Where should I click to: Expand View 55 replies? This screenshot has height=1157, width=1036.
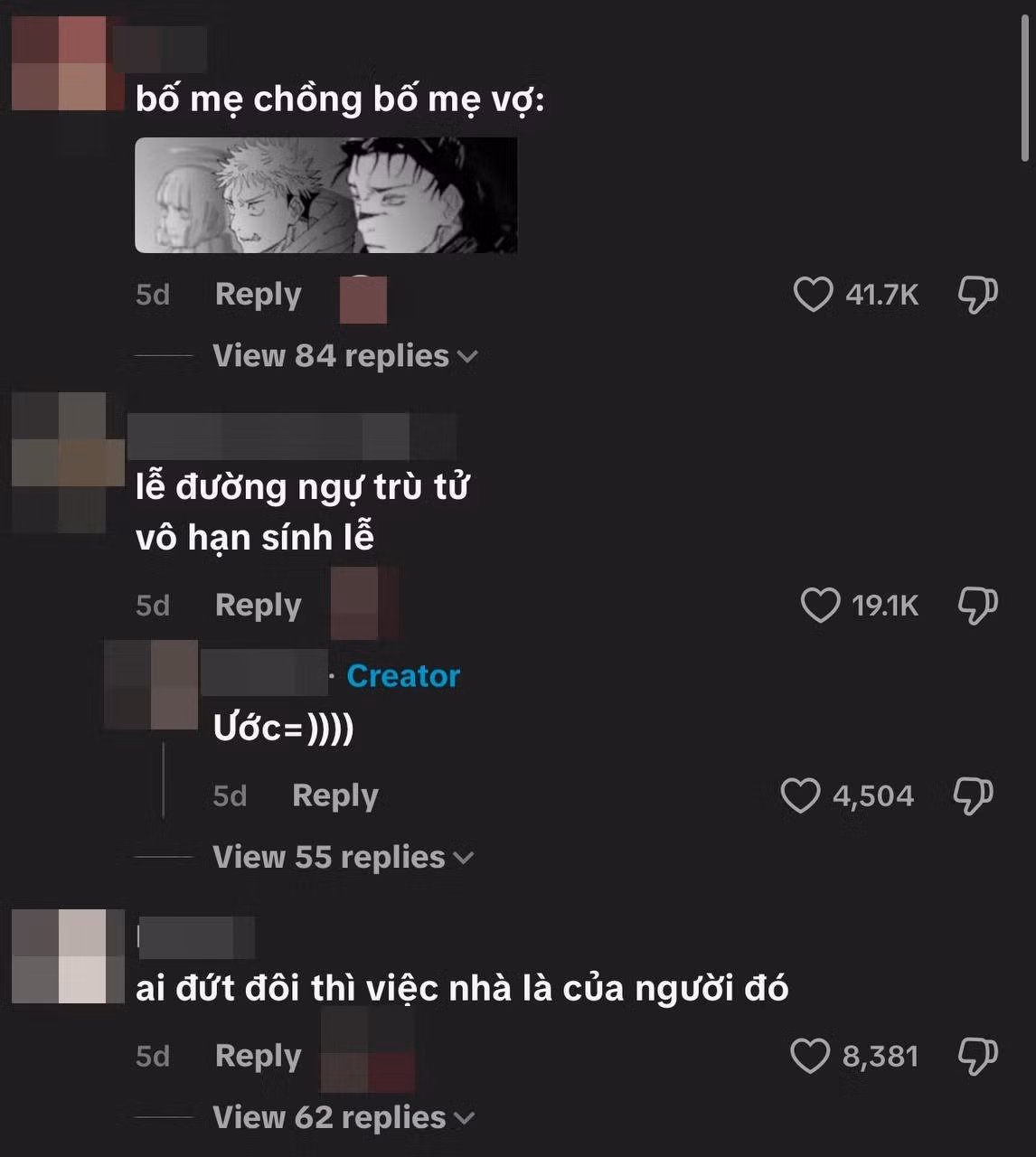pyautogui.click(x=343, y=857)
